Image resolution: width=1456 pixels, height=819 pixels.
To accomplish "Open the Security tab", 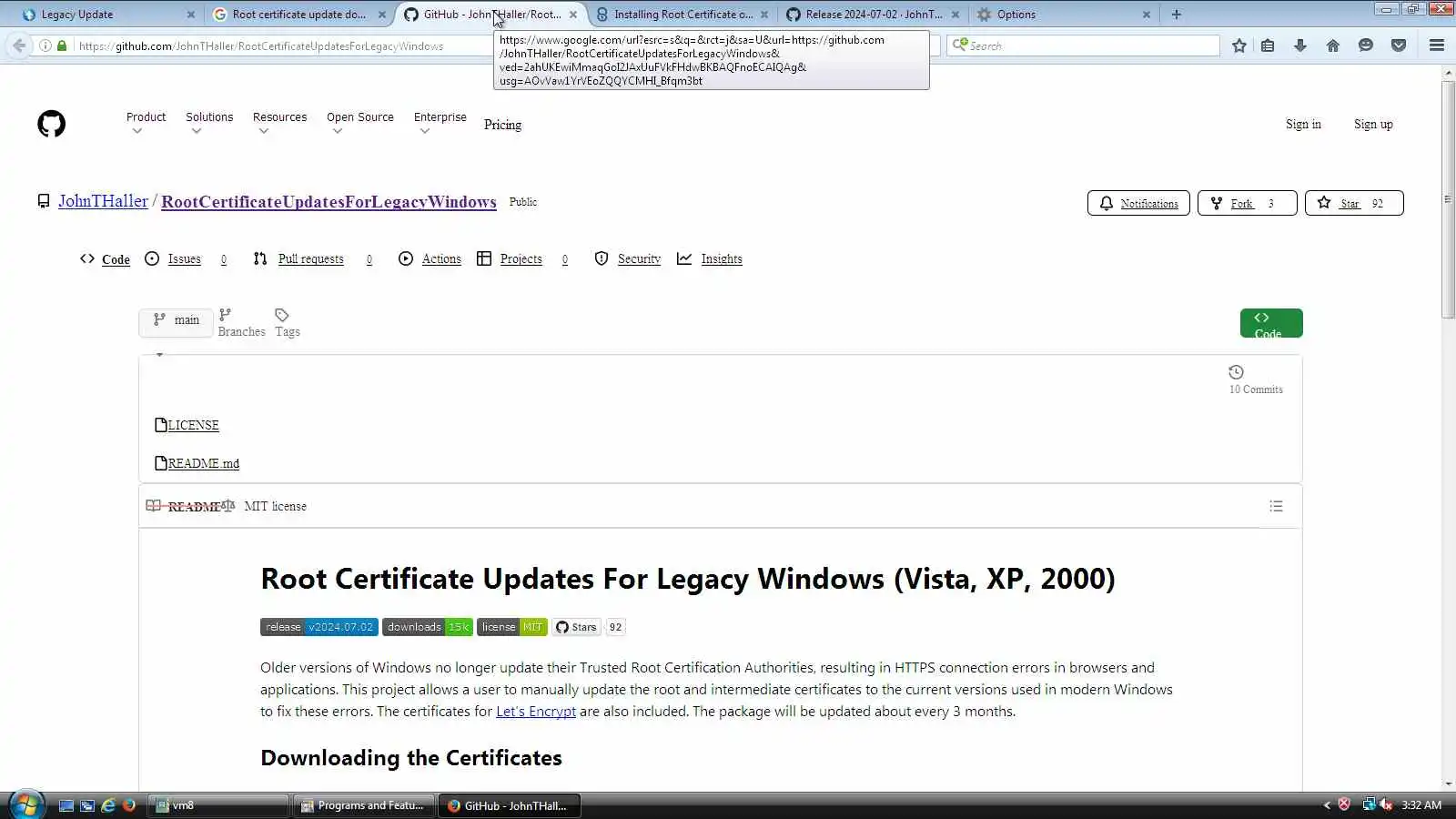I will (627, 259).
